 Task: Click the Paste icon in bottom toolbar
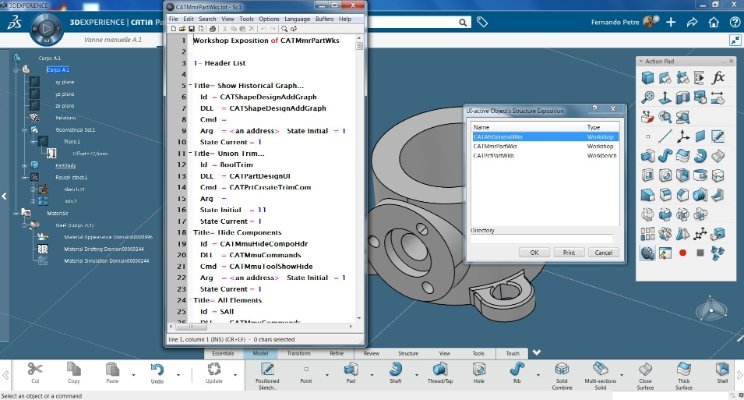coord(112,369)
